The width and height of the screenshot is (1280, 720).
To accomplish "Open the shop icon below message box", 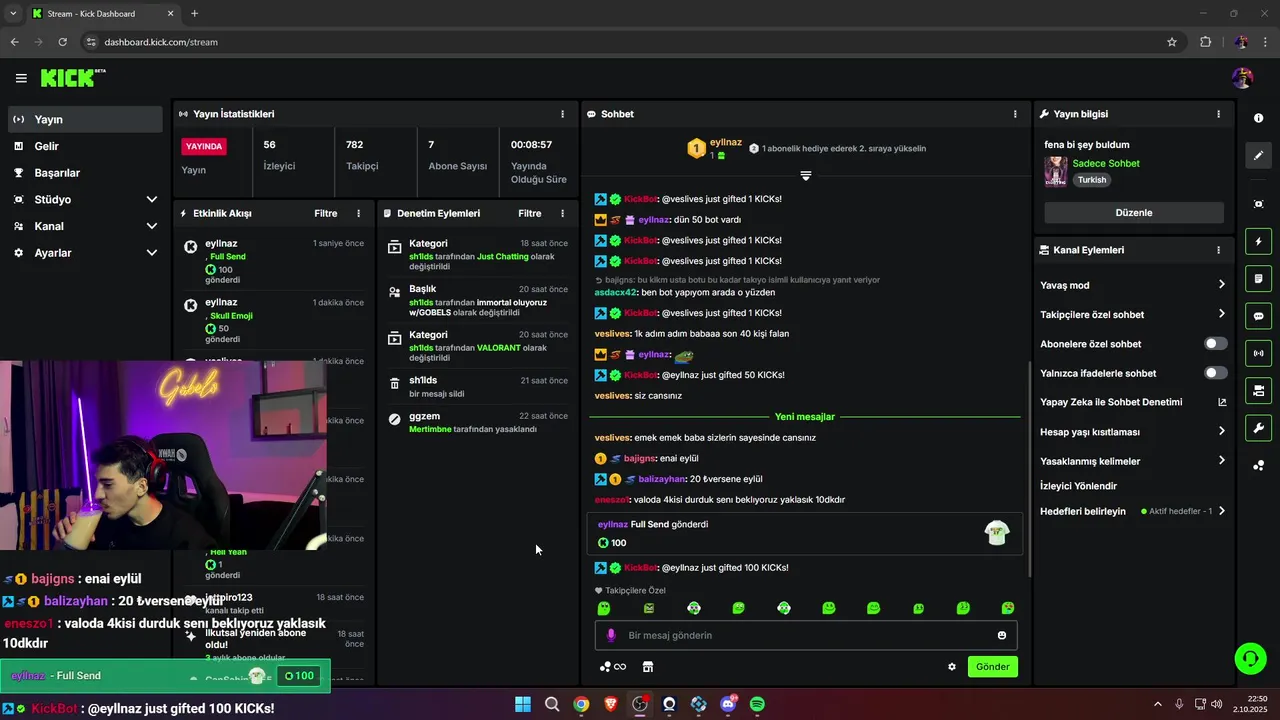I will tap(647, 667).
